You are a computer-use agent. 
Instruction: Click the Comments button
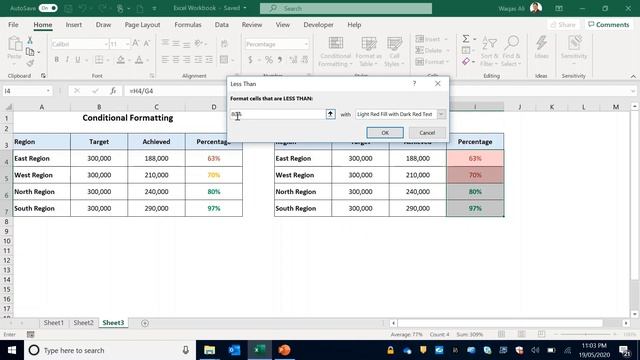tap(609, 25)
